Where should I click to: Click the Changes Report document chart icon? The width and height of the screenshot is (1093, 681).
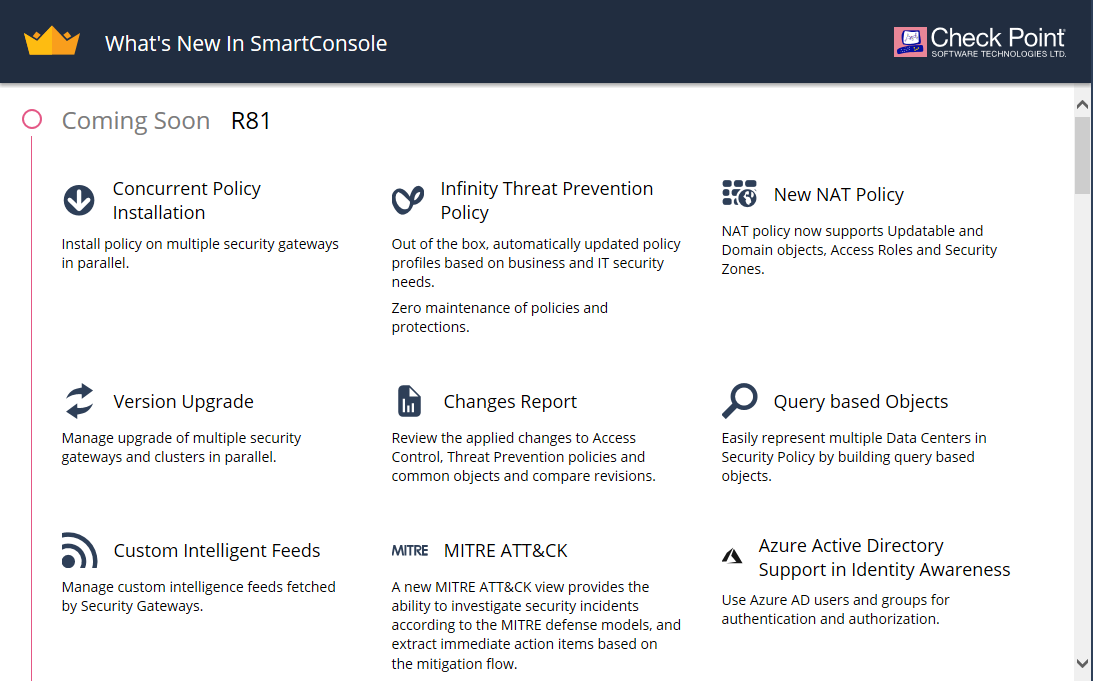[x=409, y=401]
